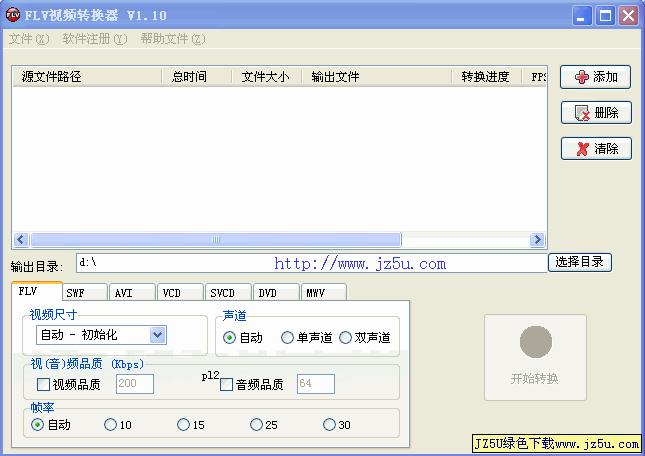Open the 文件 (X) menu
This screenshot has height=456, width=645.
click(29, 39)
